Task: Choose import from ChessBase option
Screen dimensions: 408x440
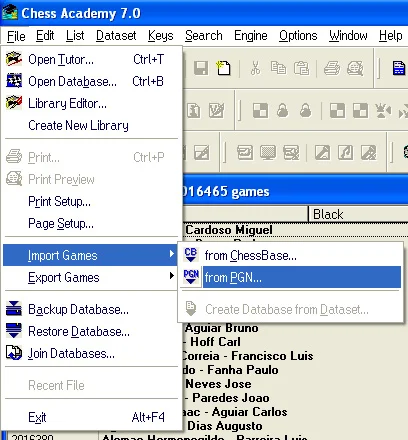Action: (x=292, y=255)
